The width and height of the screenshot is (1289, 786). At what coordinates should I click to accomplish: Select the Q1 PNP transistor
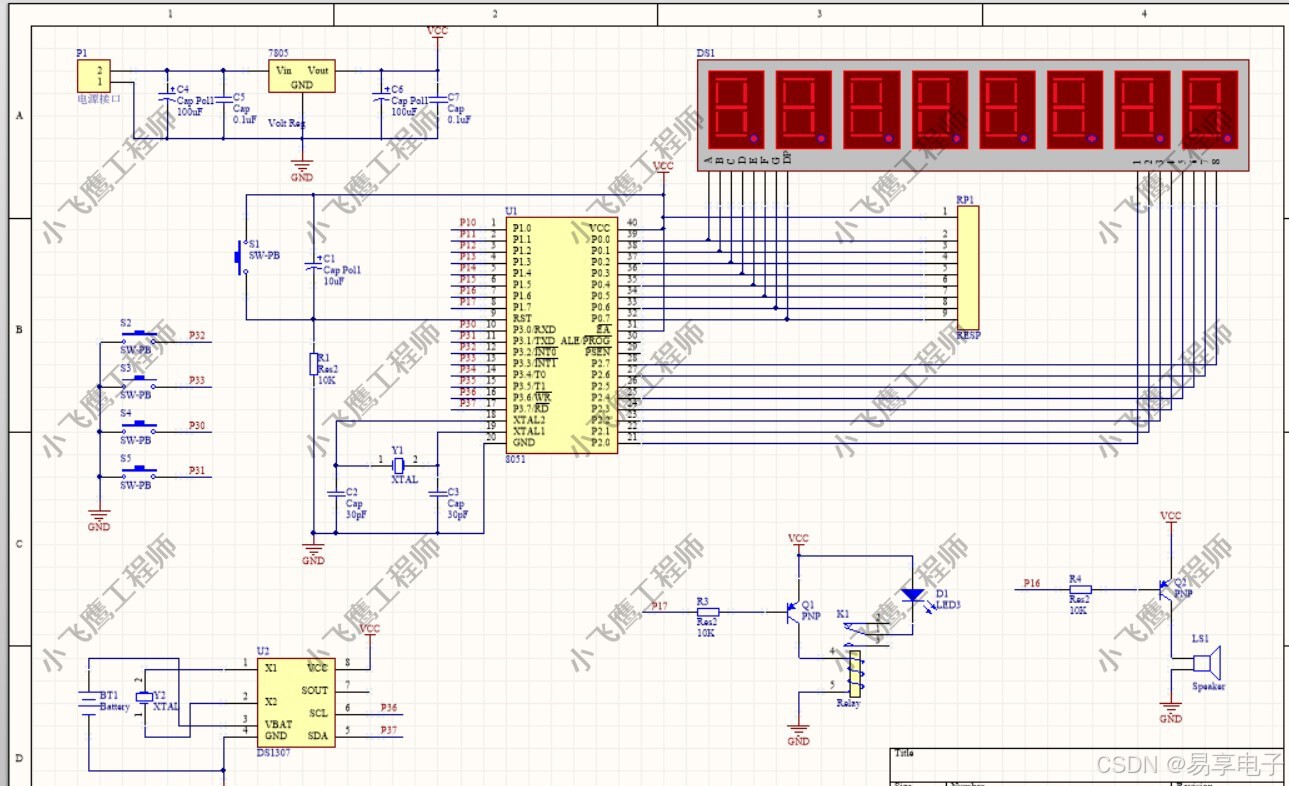tap(793, 612)
